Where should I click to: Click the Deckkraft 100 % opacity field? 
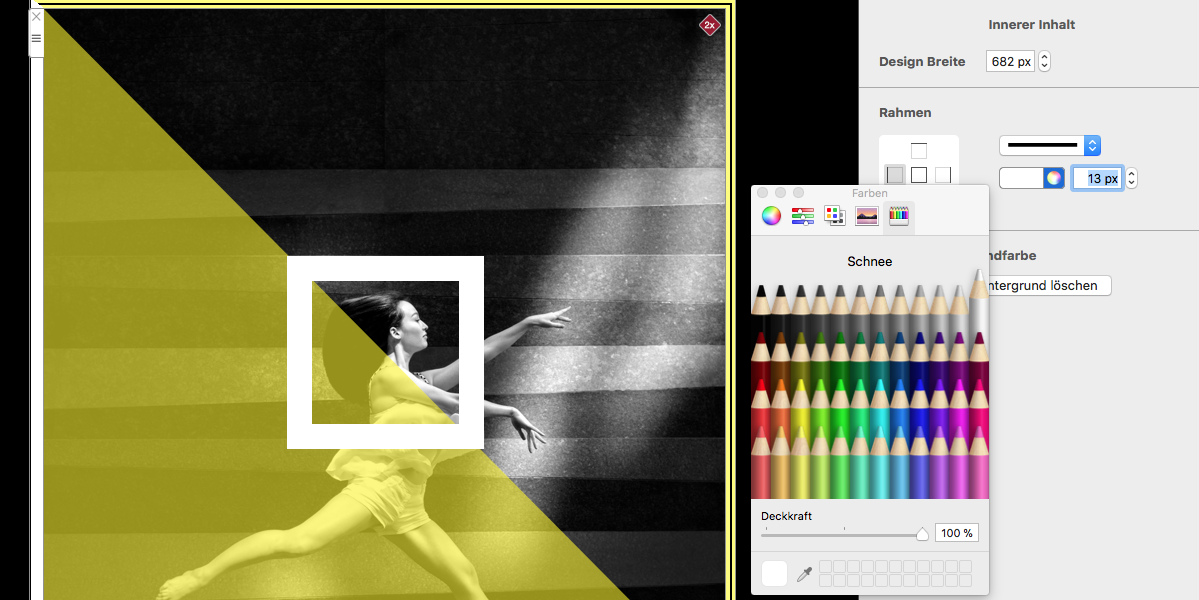[957, 533]
